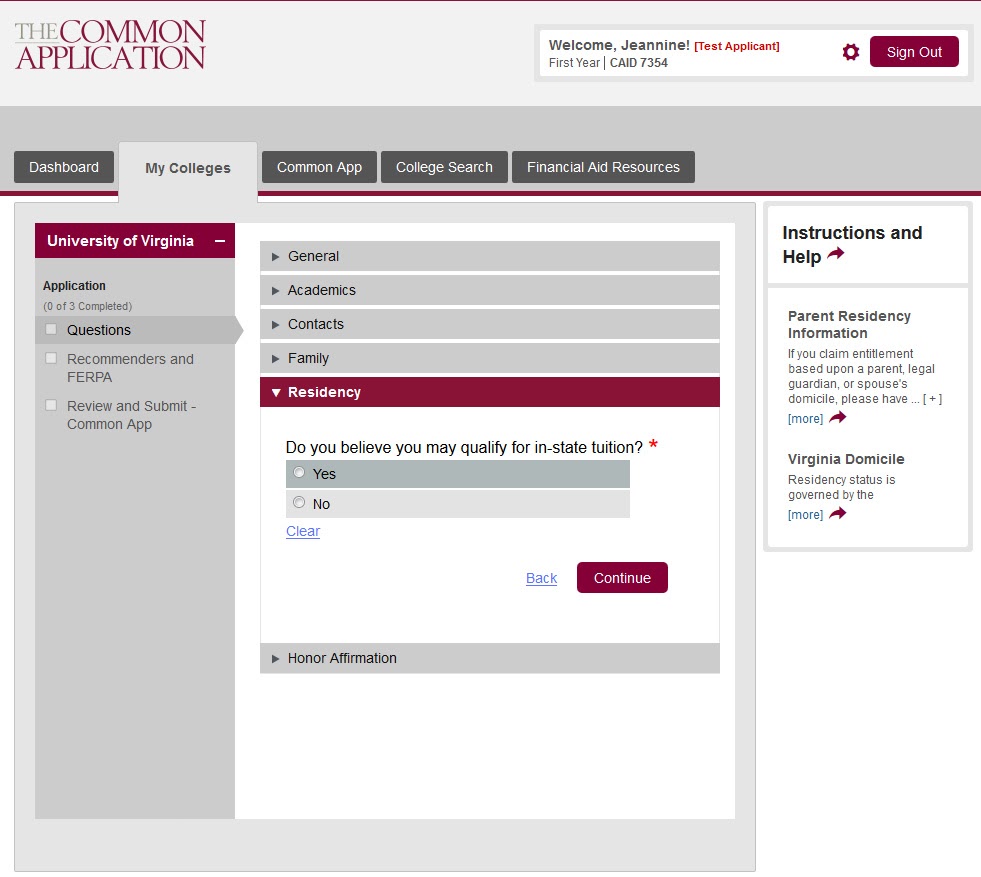
Task: Expand the Contacts section
Action: click(489, 324)
